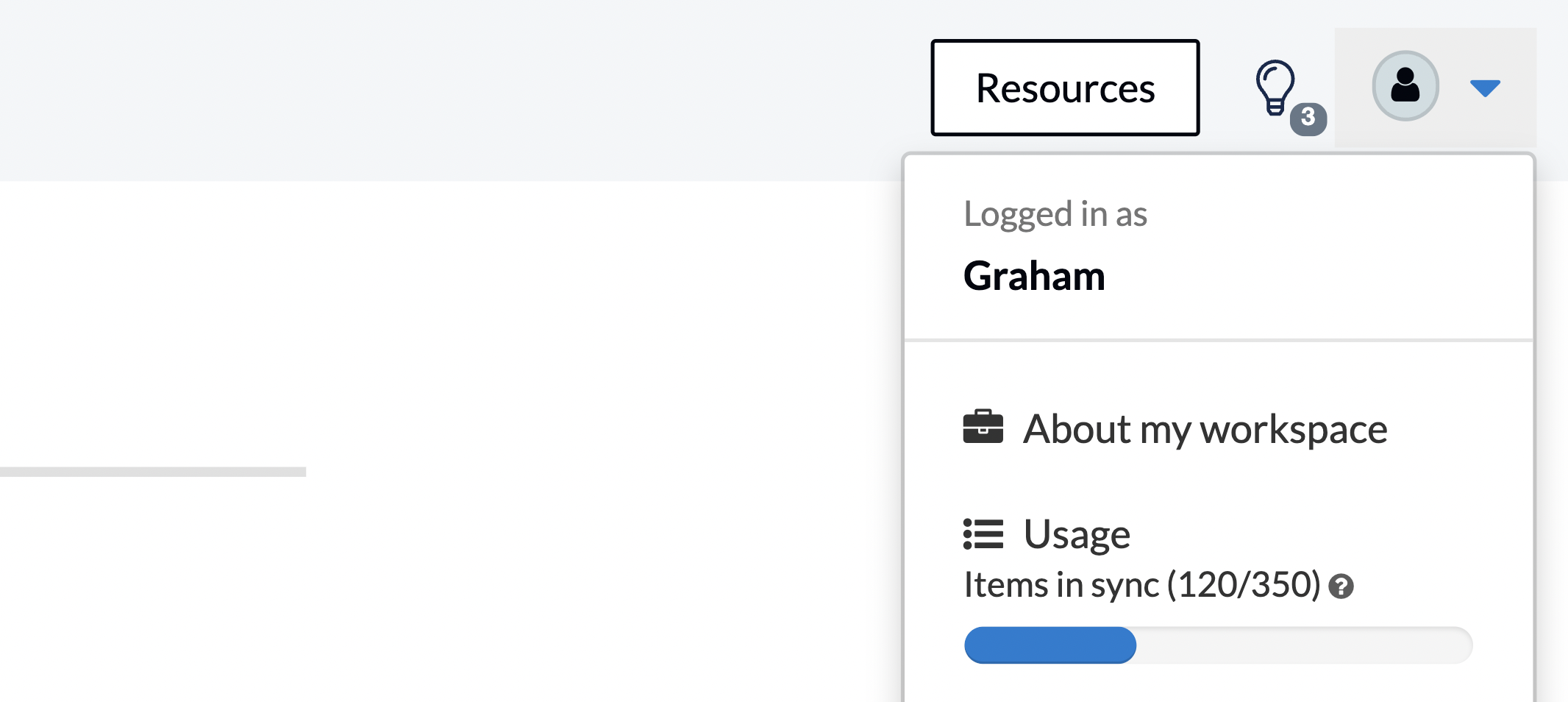The image size is (1568, 702).
Task: Open "About my workspace"
Action: tap(1205, 429)
